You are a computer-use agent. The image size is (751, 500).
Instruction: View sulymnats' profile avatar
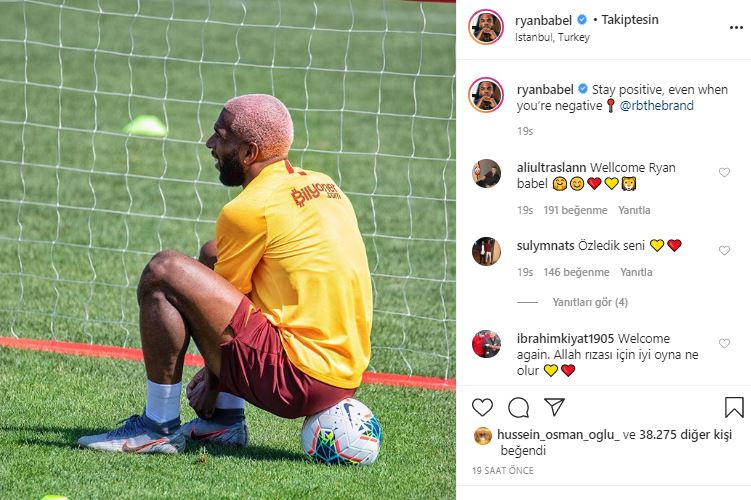point(486,251)
